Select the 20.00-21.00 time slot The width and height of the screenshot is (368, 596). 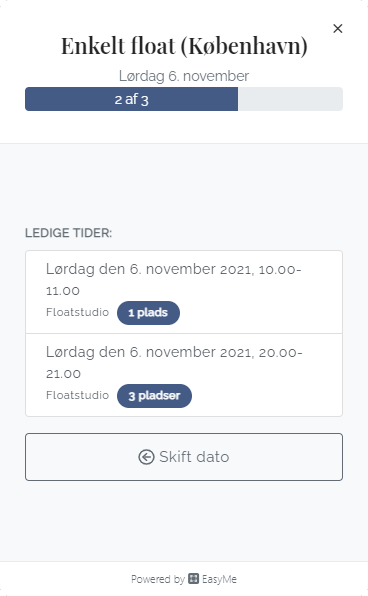pyautogui.click(x=184, y=375)
